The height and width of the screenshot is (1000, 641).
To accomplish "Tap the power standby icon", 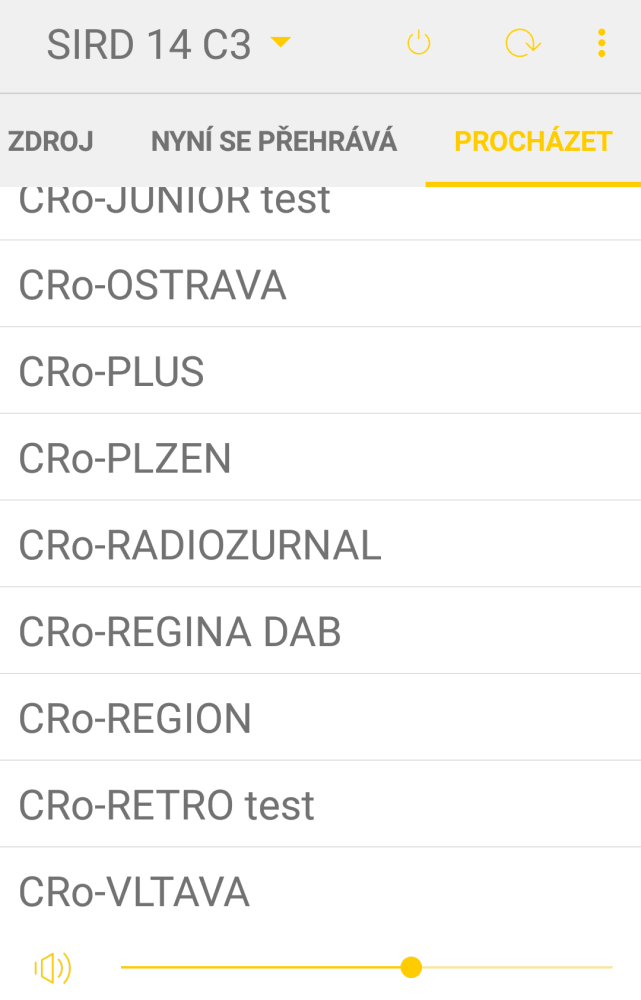I will pos(418,43).
